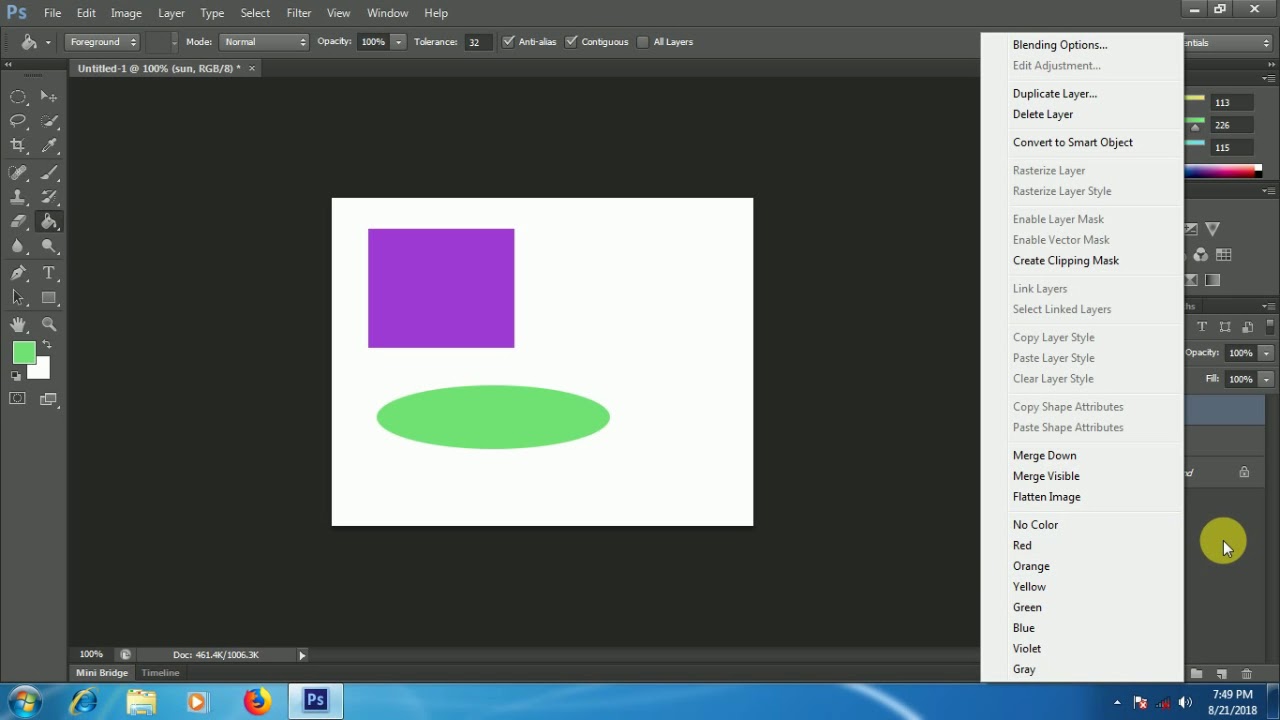Select the Eyedropper tool
The height and width of the screenshot is (720, 1280).
(x=49, y=146)
